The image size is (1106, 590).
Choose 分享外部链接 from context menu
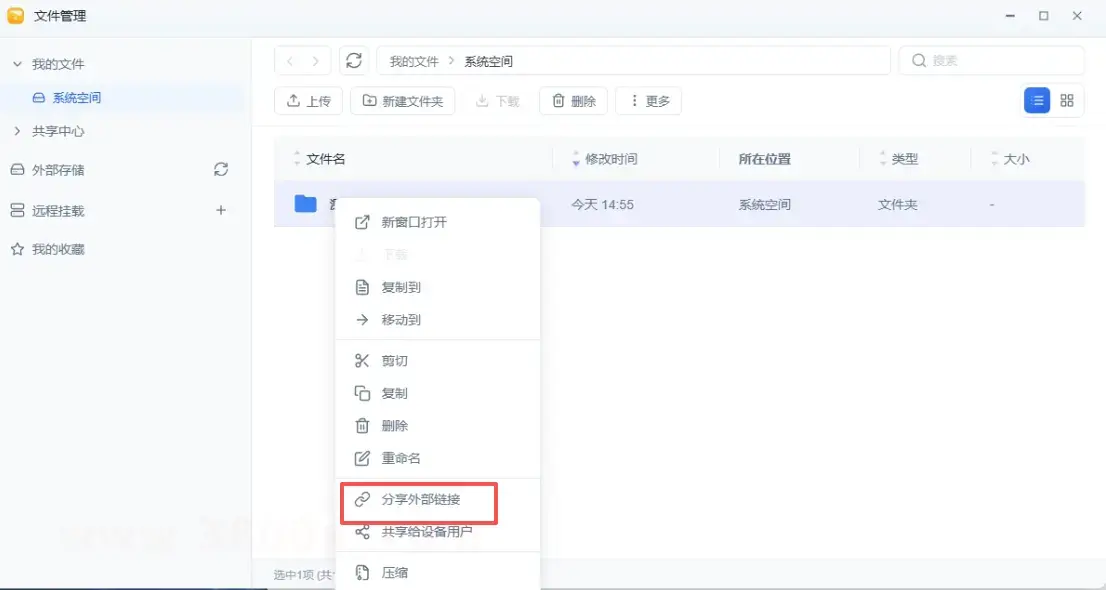coord(420,499)
